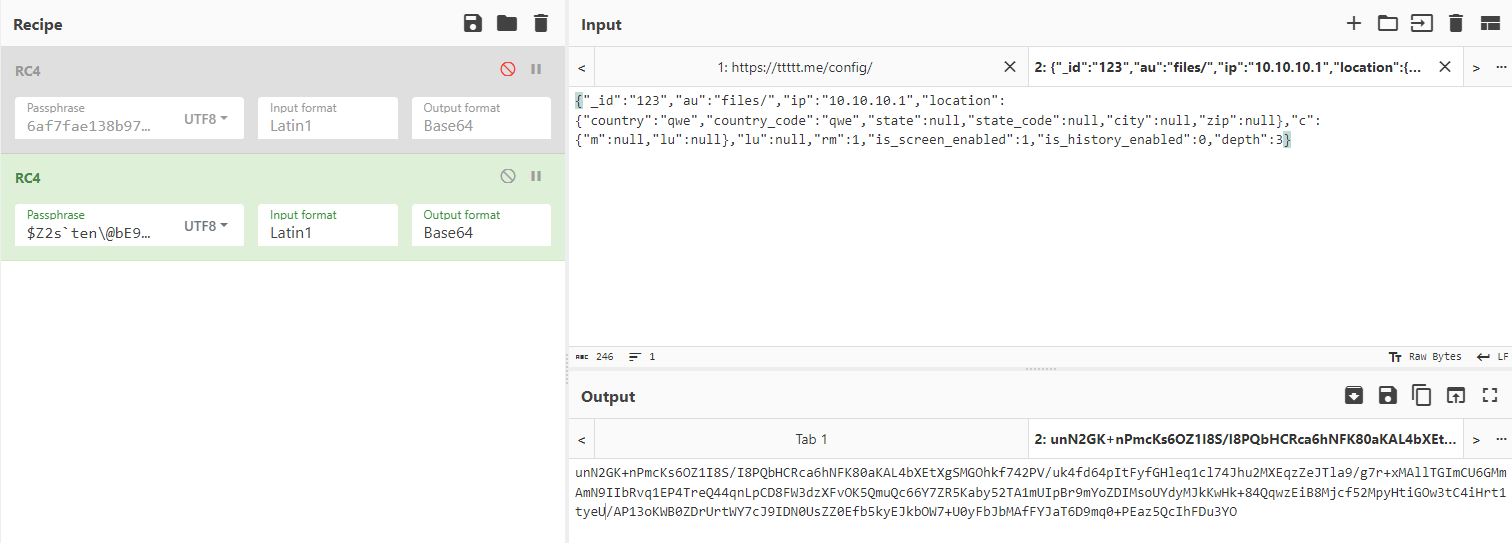1512x543 pixels.
Task: Save all outputs to a zip archive icon
Action: tap(1354, 396)
